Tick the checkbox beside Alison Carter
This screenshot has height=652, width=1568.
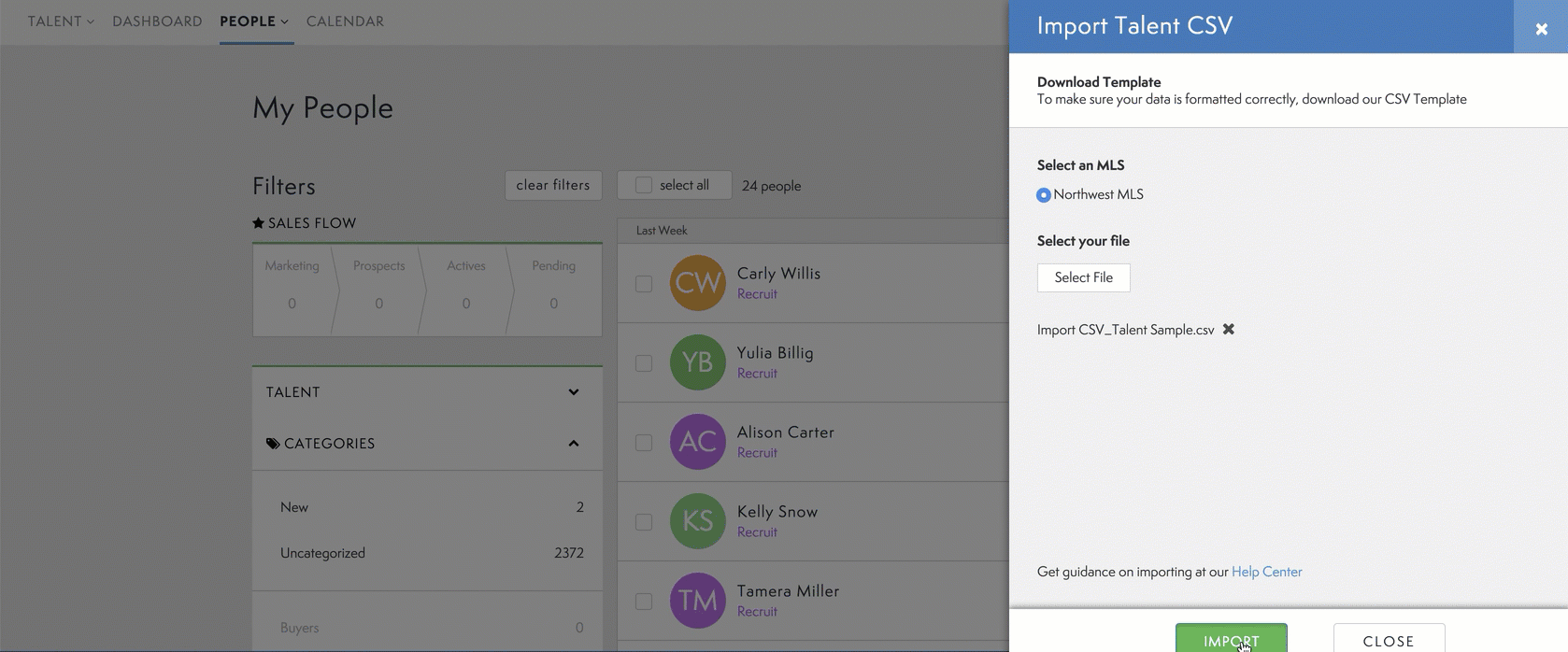click(x=644, y=442)
